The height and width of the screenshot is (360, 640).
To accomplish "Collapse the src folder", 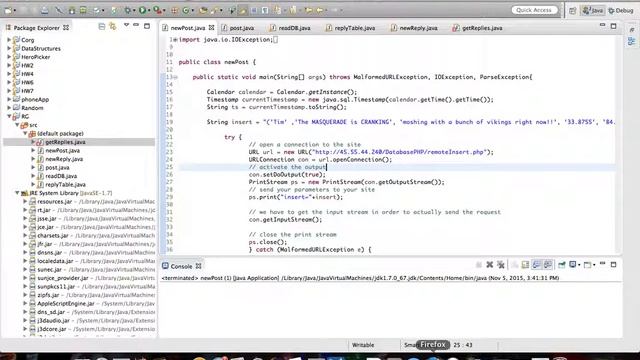I will point(17,125).
